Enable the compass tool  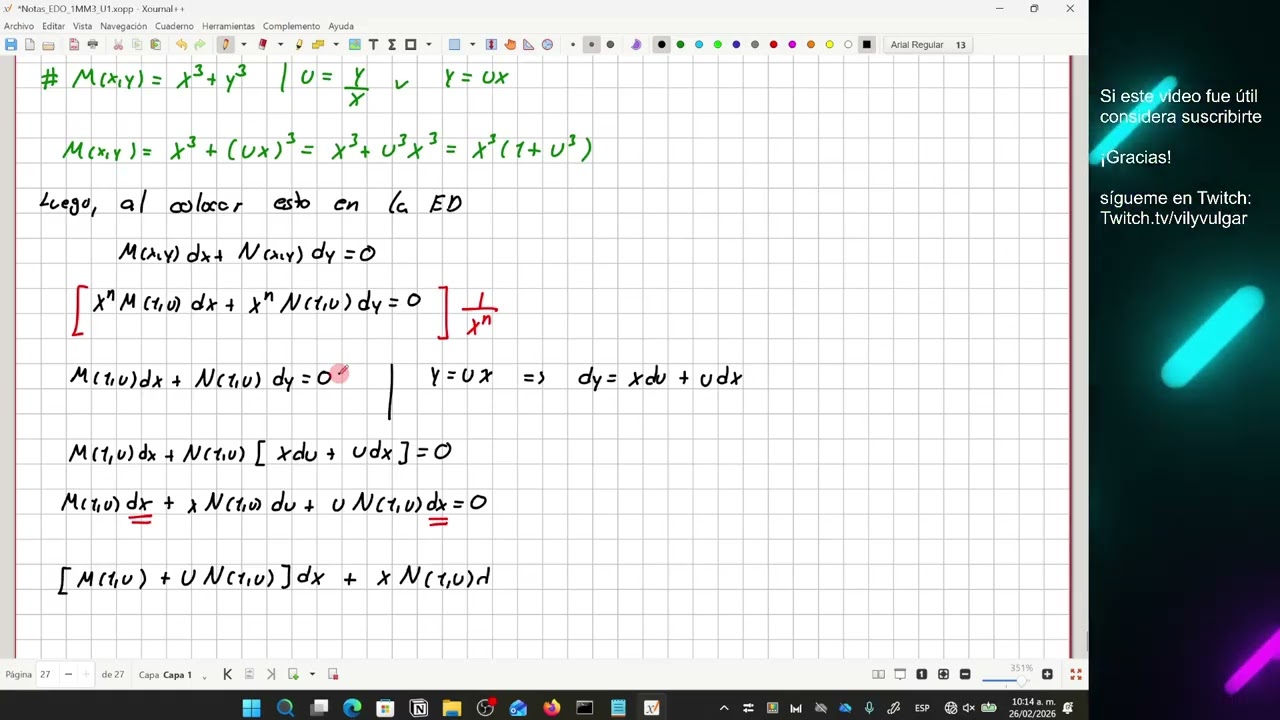(547, 44)
